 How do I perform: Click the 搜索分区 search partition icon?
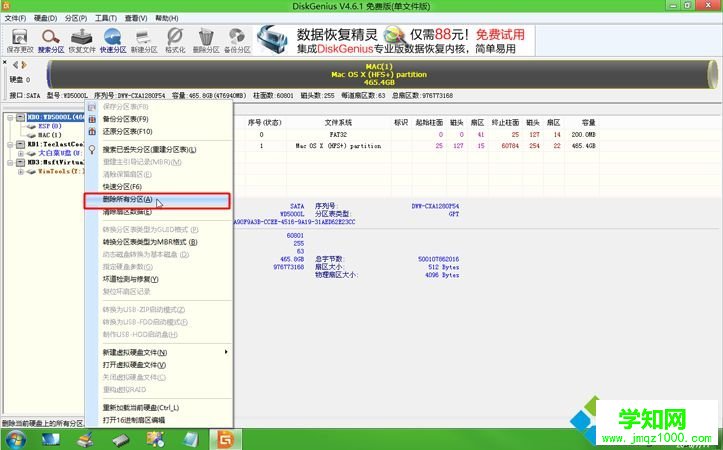pos(51,40)
